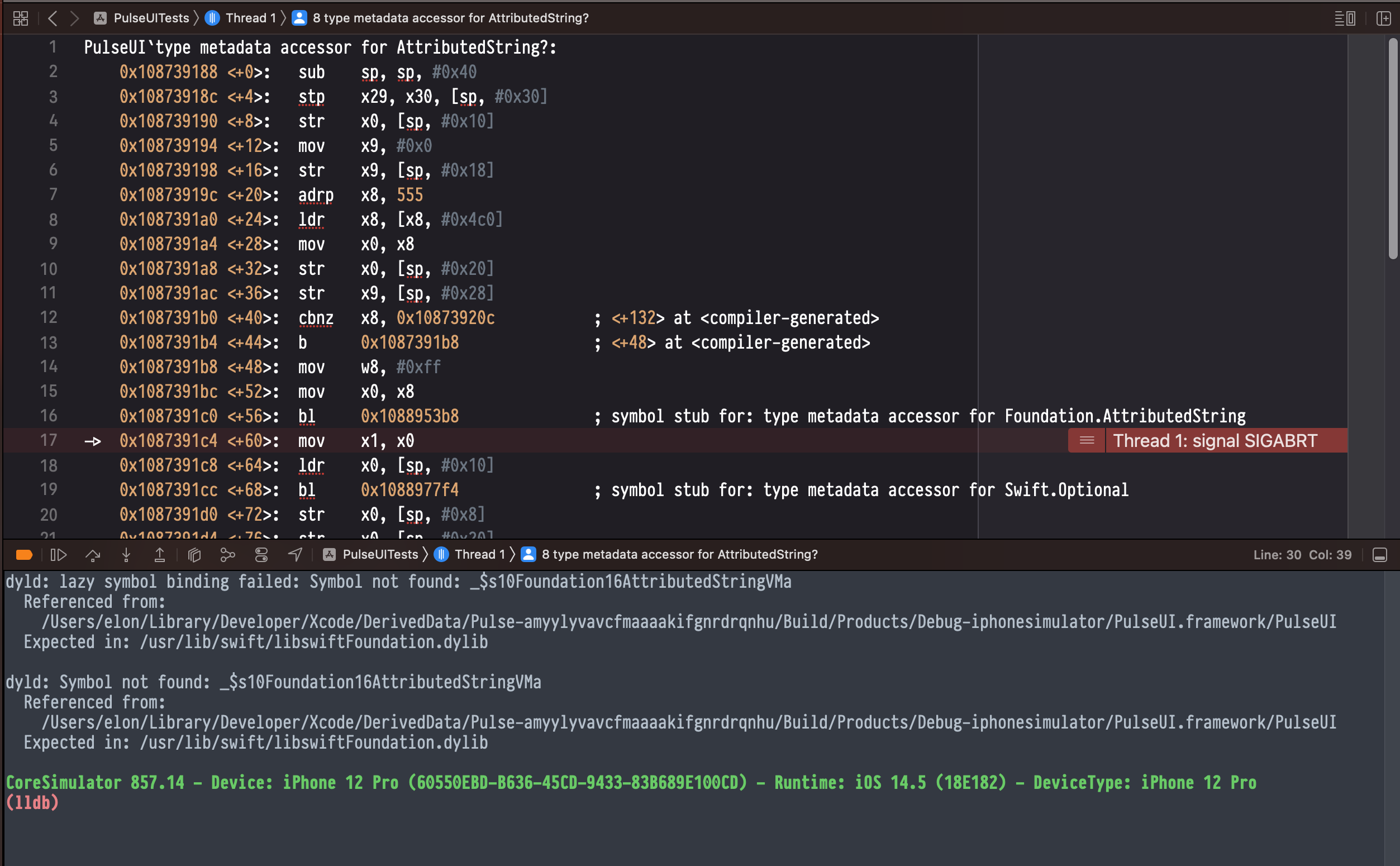This screenshot has width=1400, height=866.
Task: Toggle the breakpoint arrow on line 17
Action: [93, 440]
